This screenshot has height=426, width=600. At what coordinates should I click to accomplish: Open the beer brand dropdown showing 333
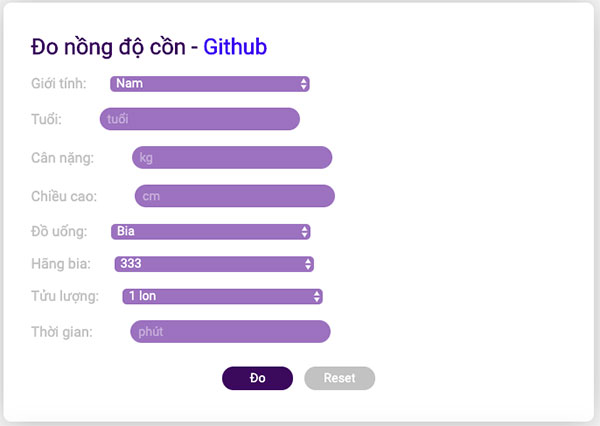click(x=213, y=264)
